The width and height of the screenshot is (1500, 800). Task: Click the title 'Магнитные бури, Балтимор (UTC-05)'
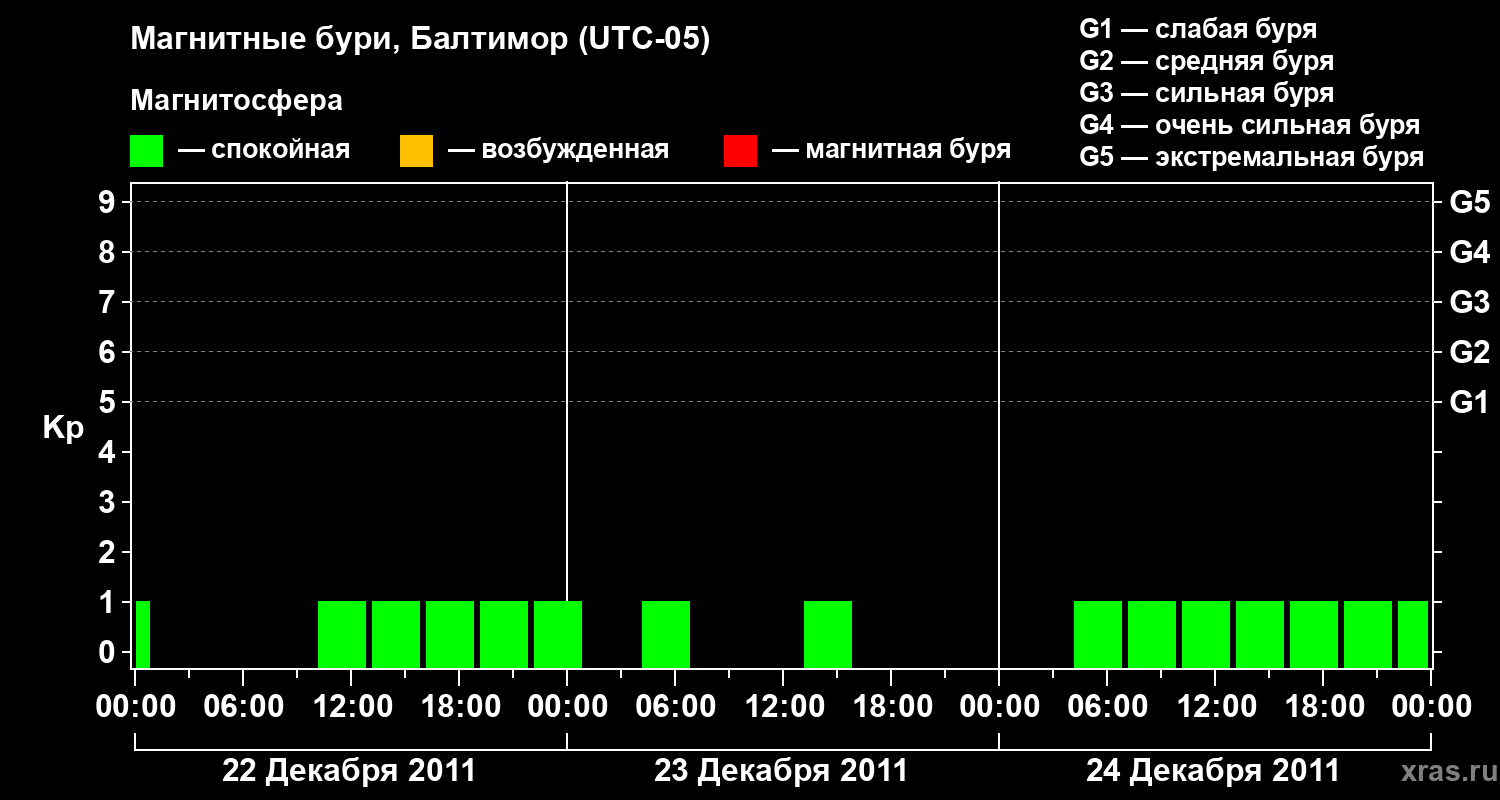[420, 40]
